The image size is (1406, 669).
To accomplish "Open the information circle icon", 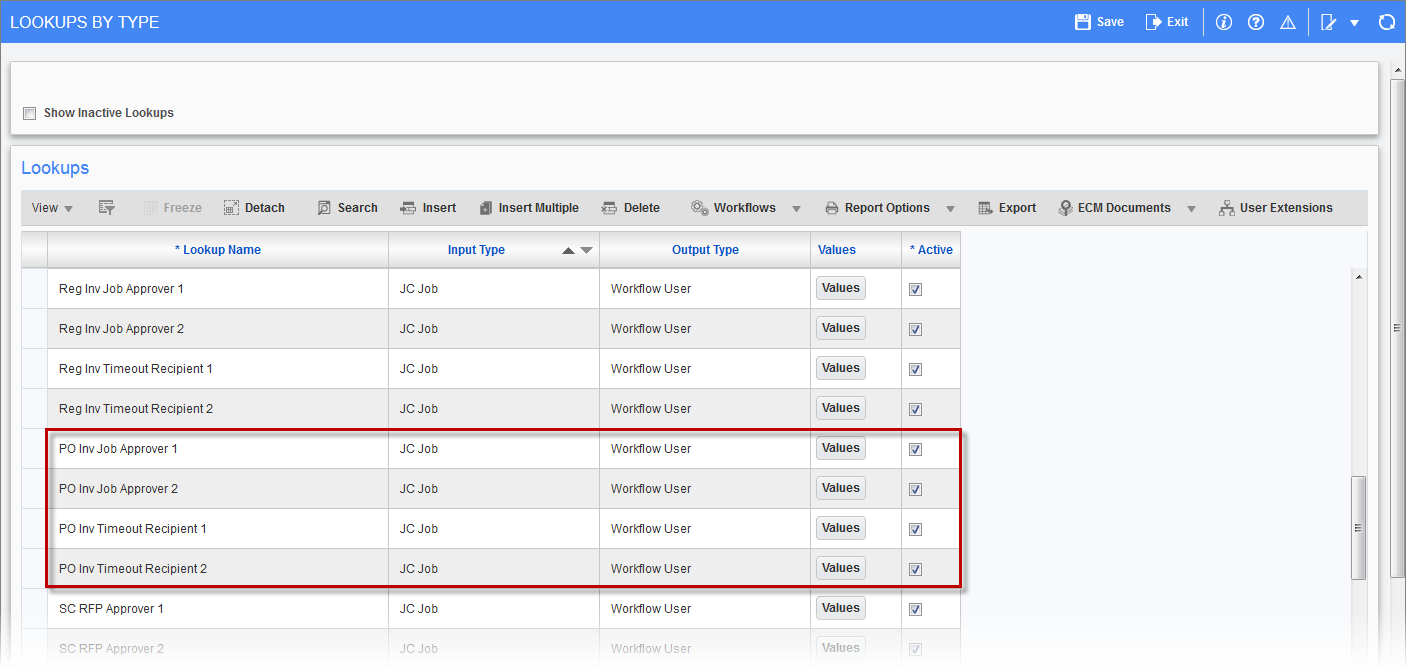I will 1223,22.
